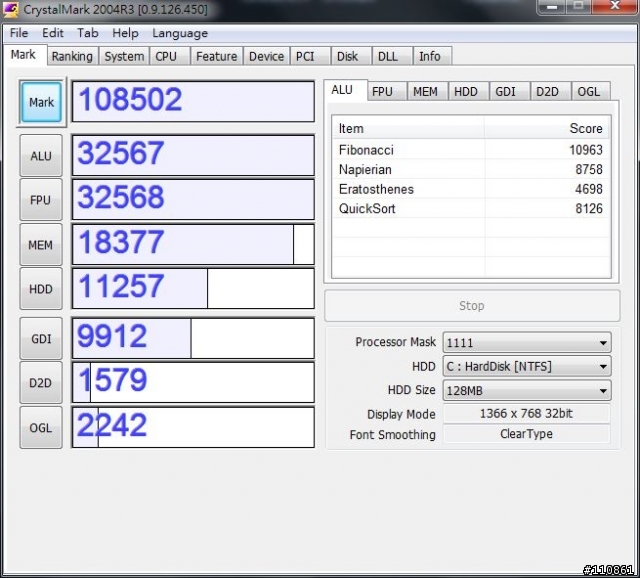Image resolution: width=640 pixels, height=578 pixels.
Task: Click the FPU score 32568 bar
Action: 193,199
